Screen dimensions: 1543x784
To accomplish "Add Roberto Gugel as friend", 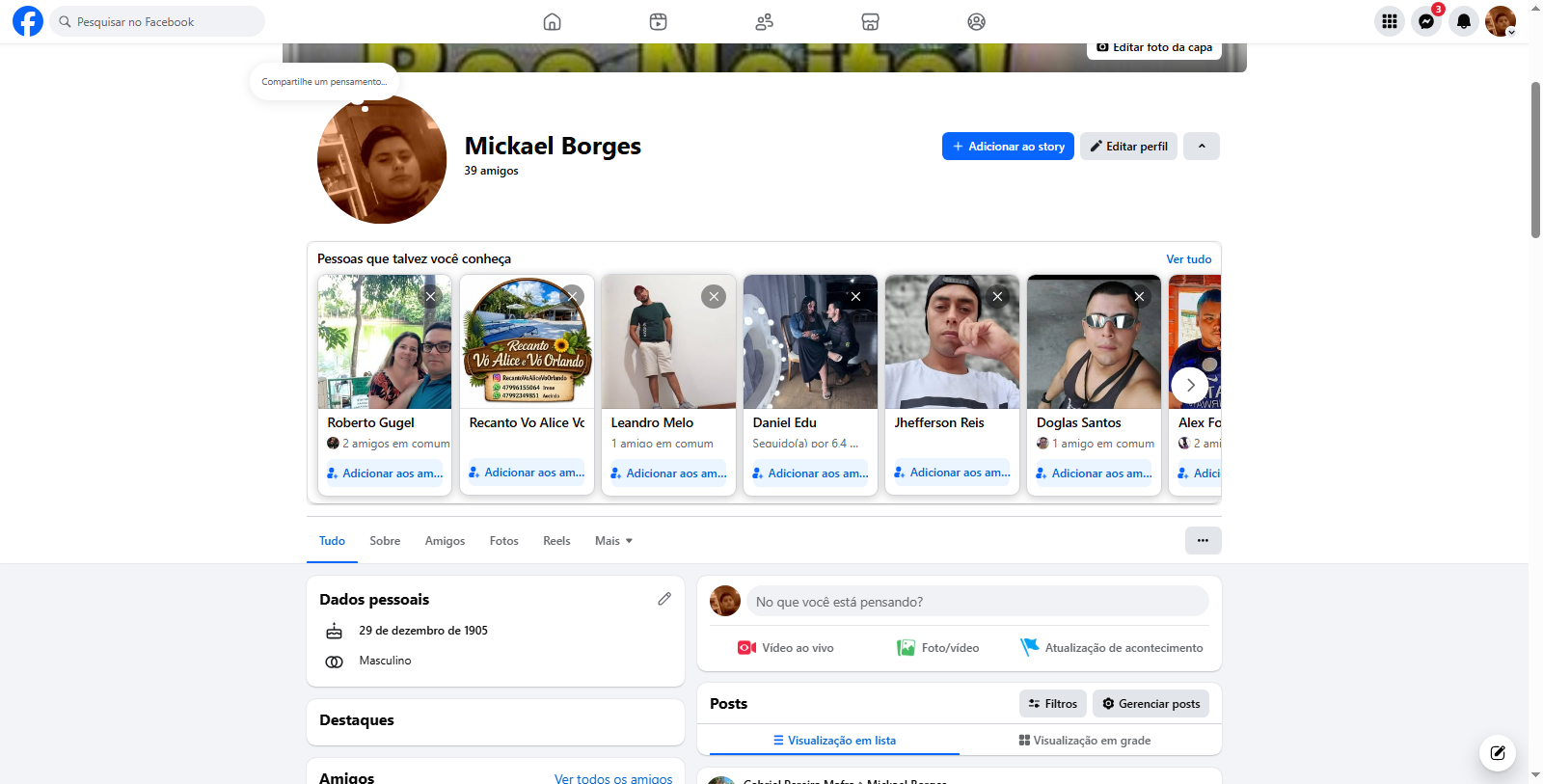I will [385, 473].
